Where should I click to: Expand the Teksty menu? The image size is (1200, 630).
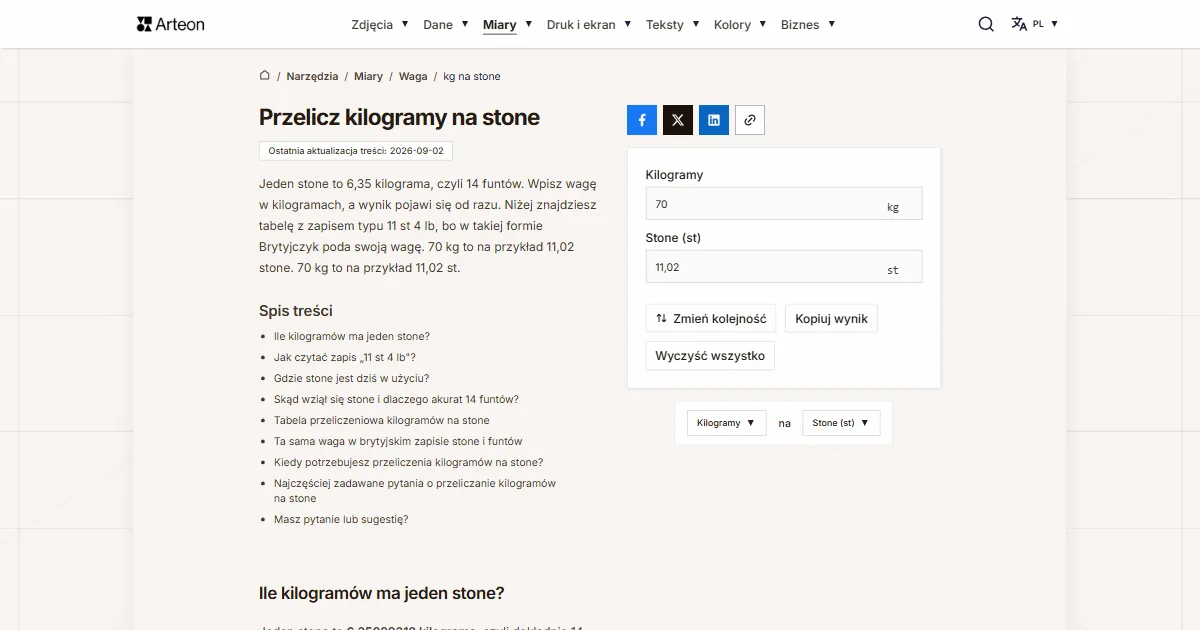[673, 25]
